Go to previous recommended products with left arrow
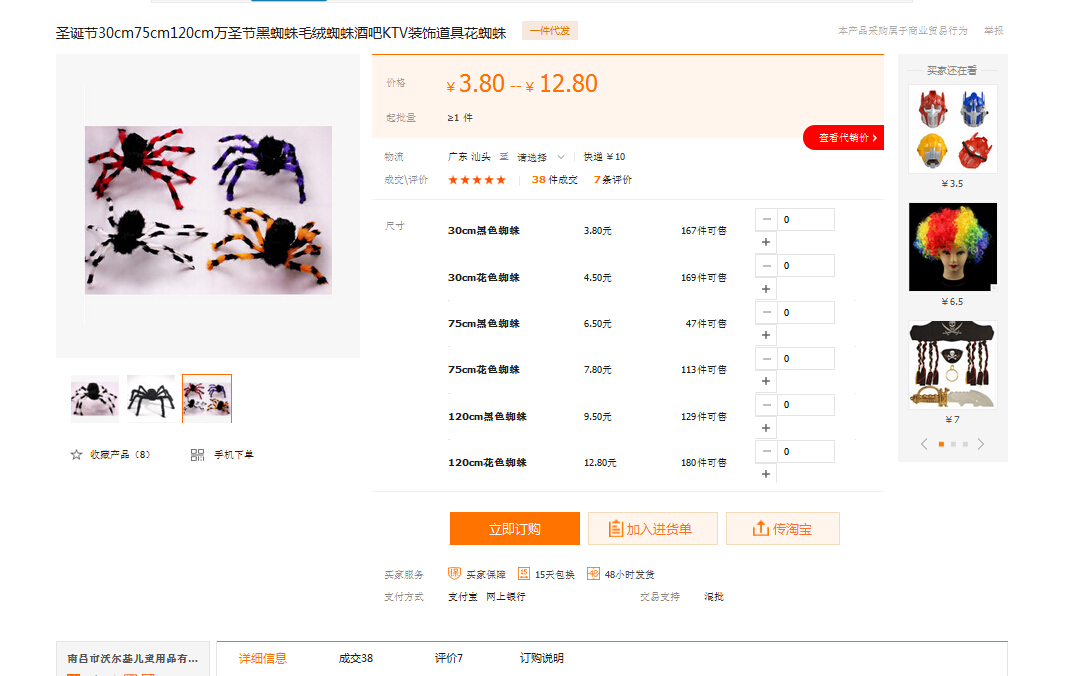The image size is (1069, 676). (x=924, y=444)
